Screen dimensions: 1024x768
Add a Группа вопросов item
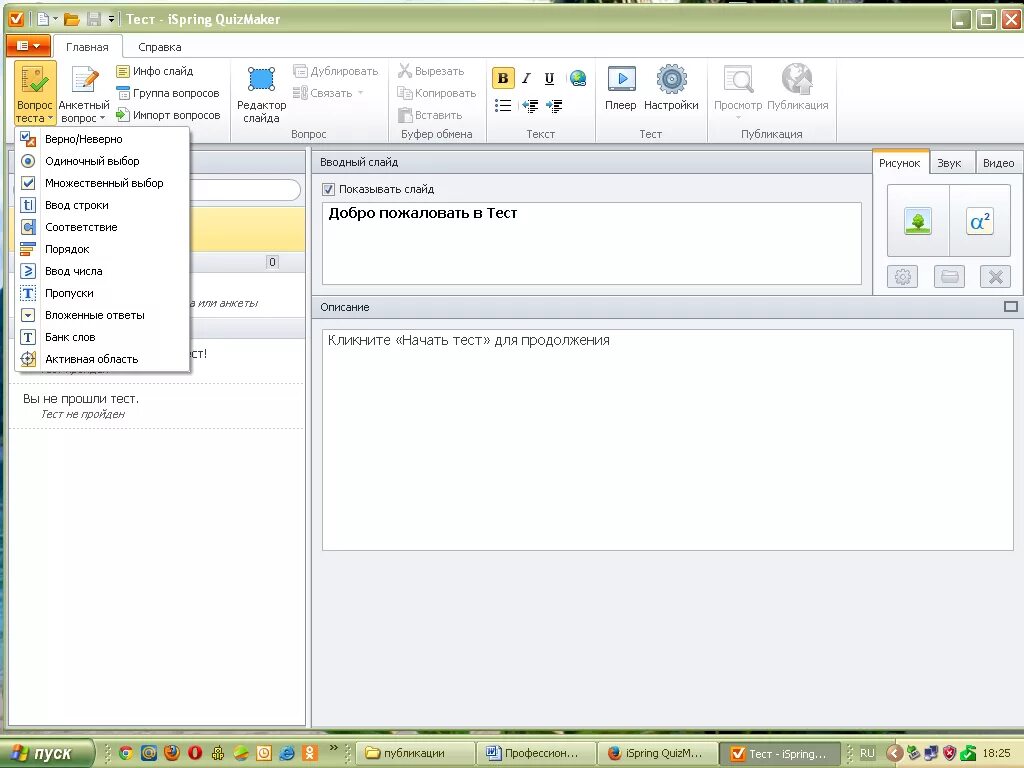click(168, 93)
